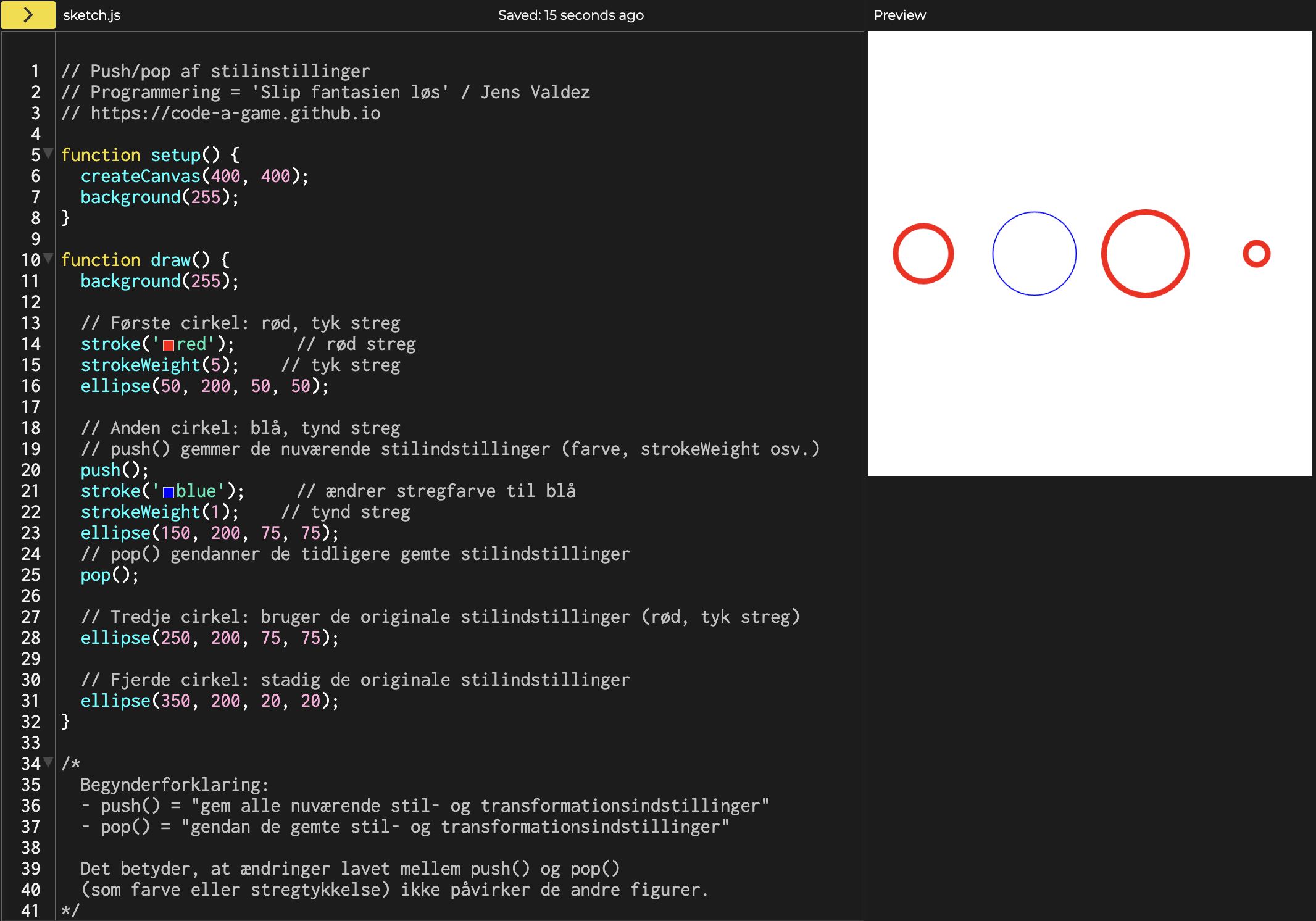The height and width of the screenshot is (921, 1316).
Task: Click the 'Saved: 15 seconds ago' status text
Action: (570, 15)
